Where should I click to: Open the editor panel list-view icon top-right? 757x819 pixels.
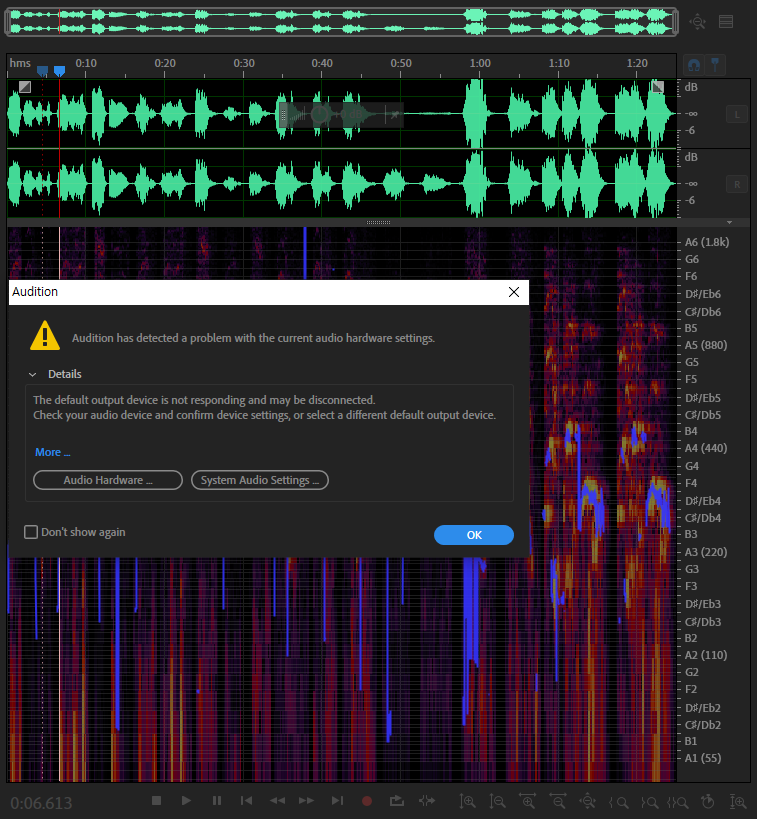pyautogui.click(x=726, y=21)
